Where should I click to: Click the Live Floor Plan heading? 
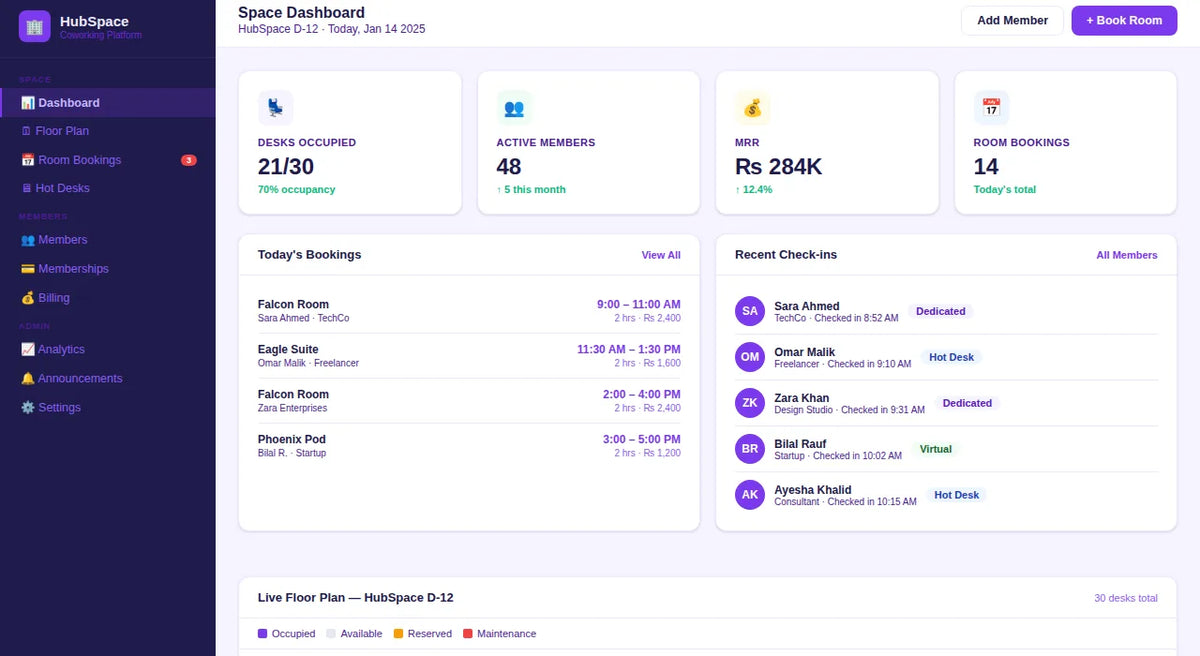[356, 597]
